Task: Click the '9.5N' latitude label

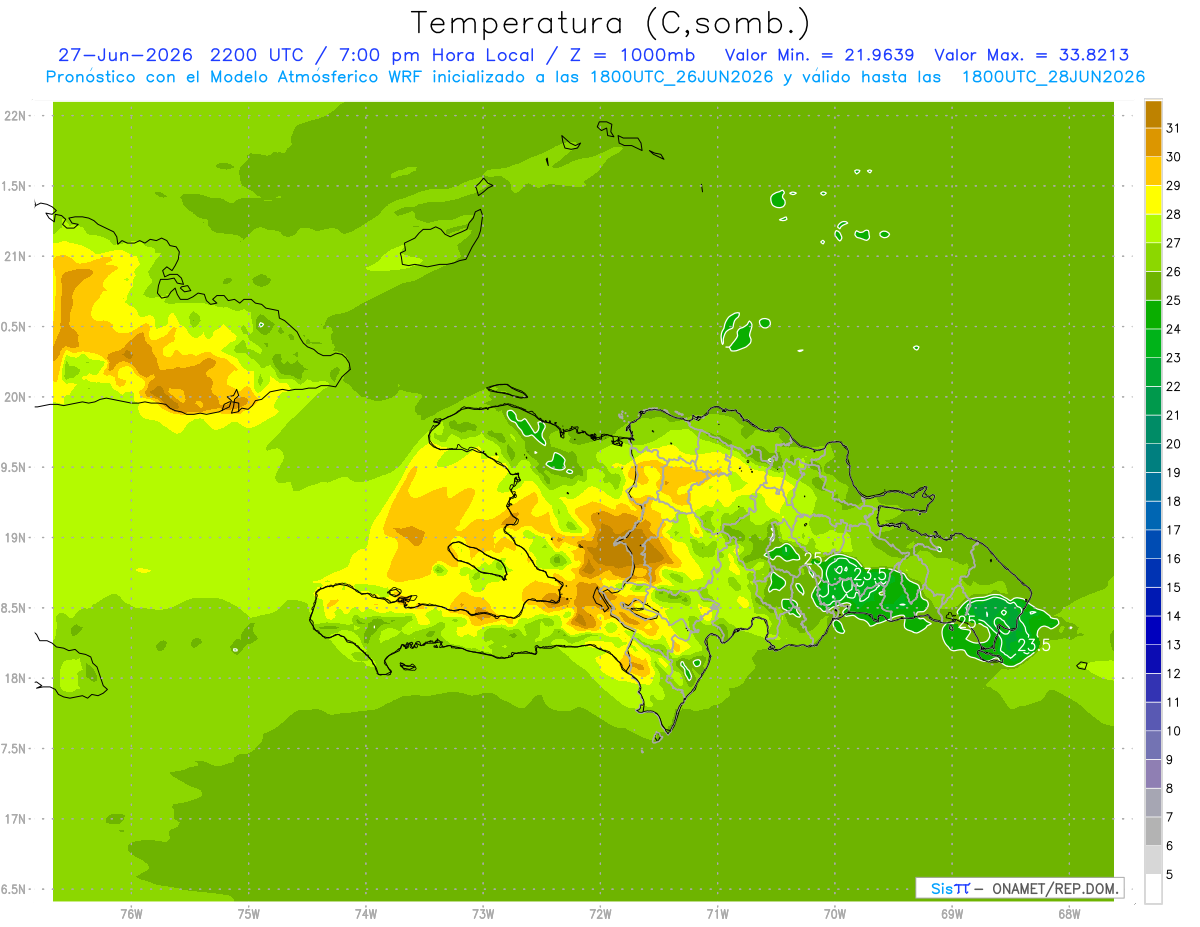Action: tap(15, 467)
